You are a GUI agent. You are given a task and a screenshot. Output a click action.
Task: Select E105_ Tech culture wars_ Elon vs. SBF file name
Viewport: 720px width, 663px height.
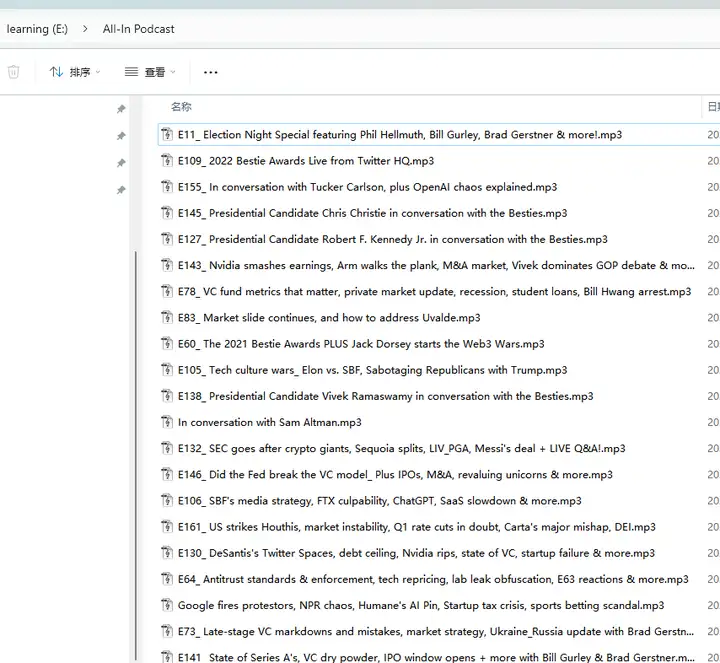[x=372, y=370]
